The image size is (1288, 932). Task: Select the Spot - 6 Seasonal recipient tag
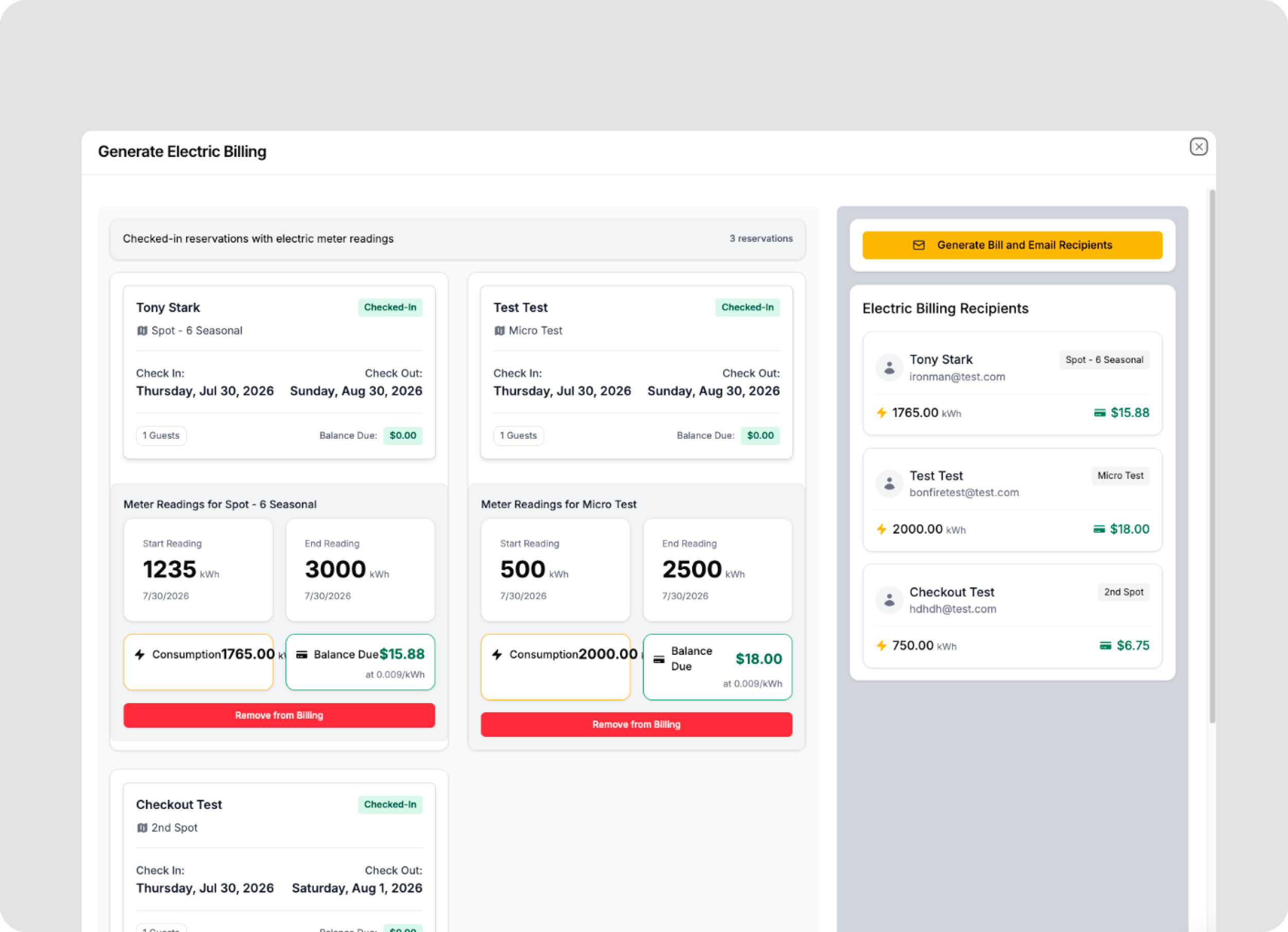click(1104, 360)
